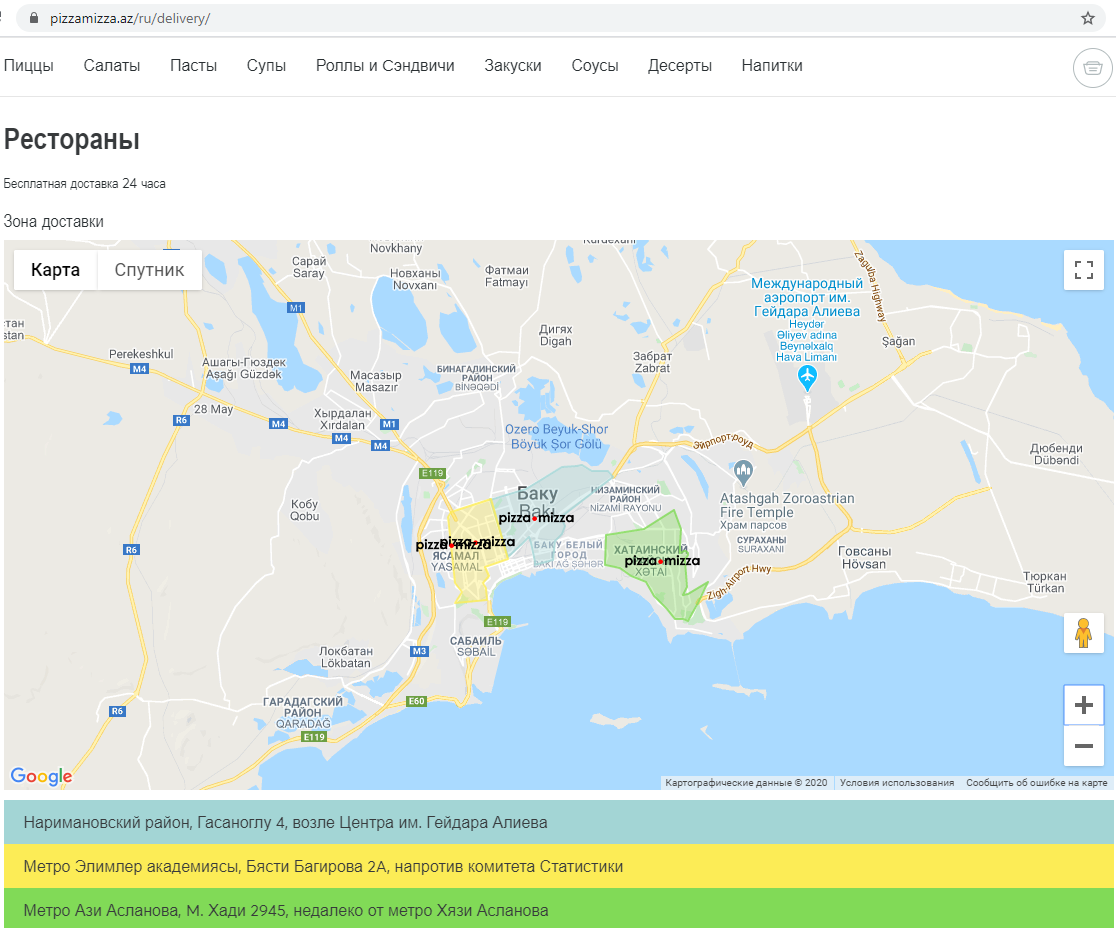The height and width of the screenshot is (928, 1116).
Task: Select the green Метро Ази Асланова row
Action: pos(559,909)
